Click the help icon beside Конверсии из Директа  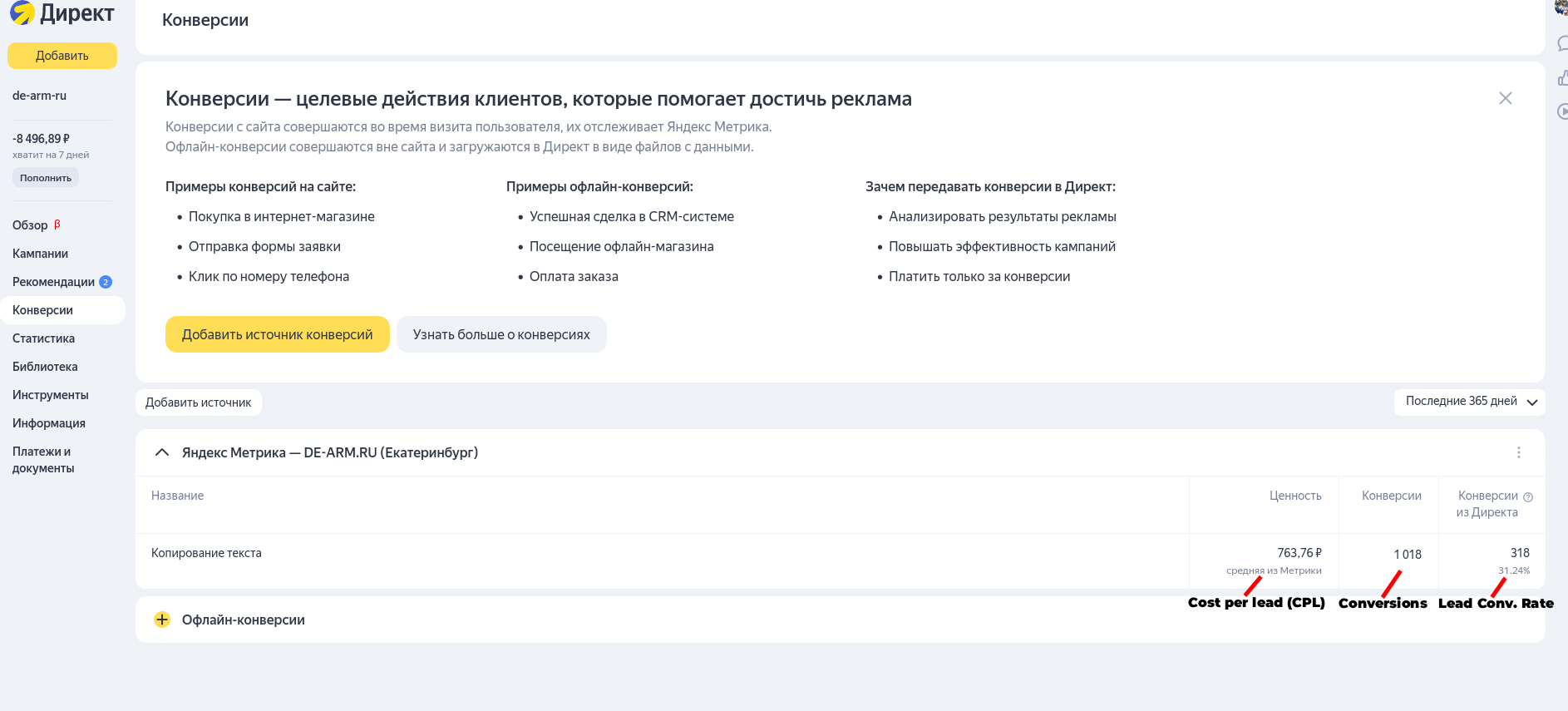click(1528, 497)
